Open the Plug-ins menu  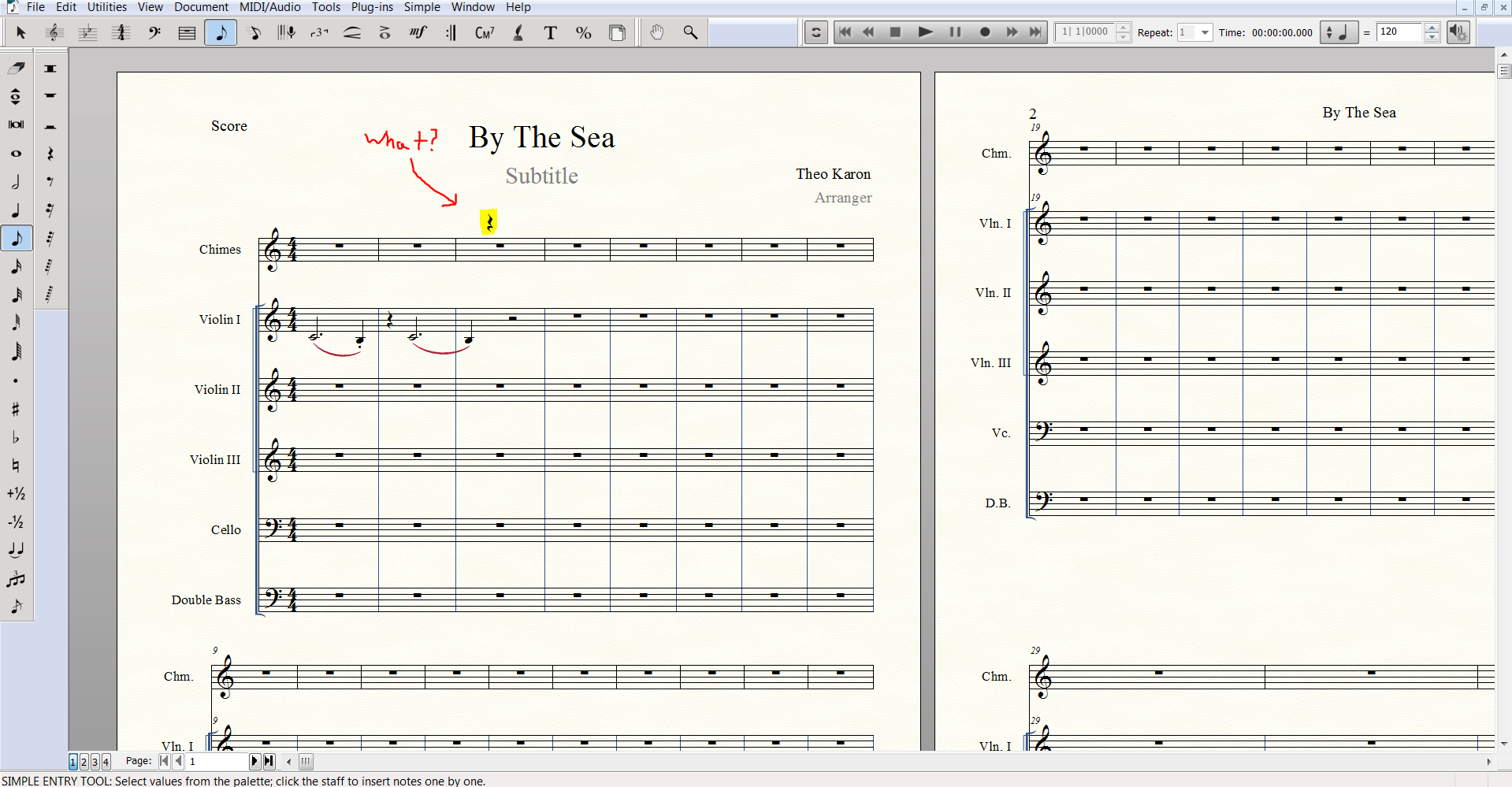(372, 7)
